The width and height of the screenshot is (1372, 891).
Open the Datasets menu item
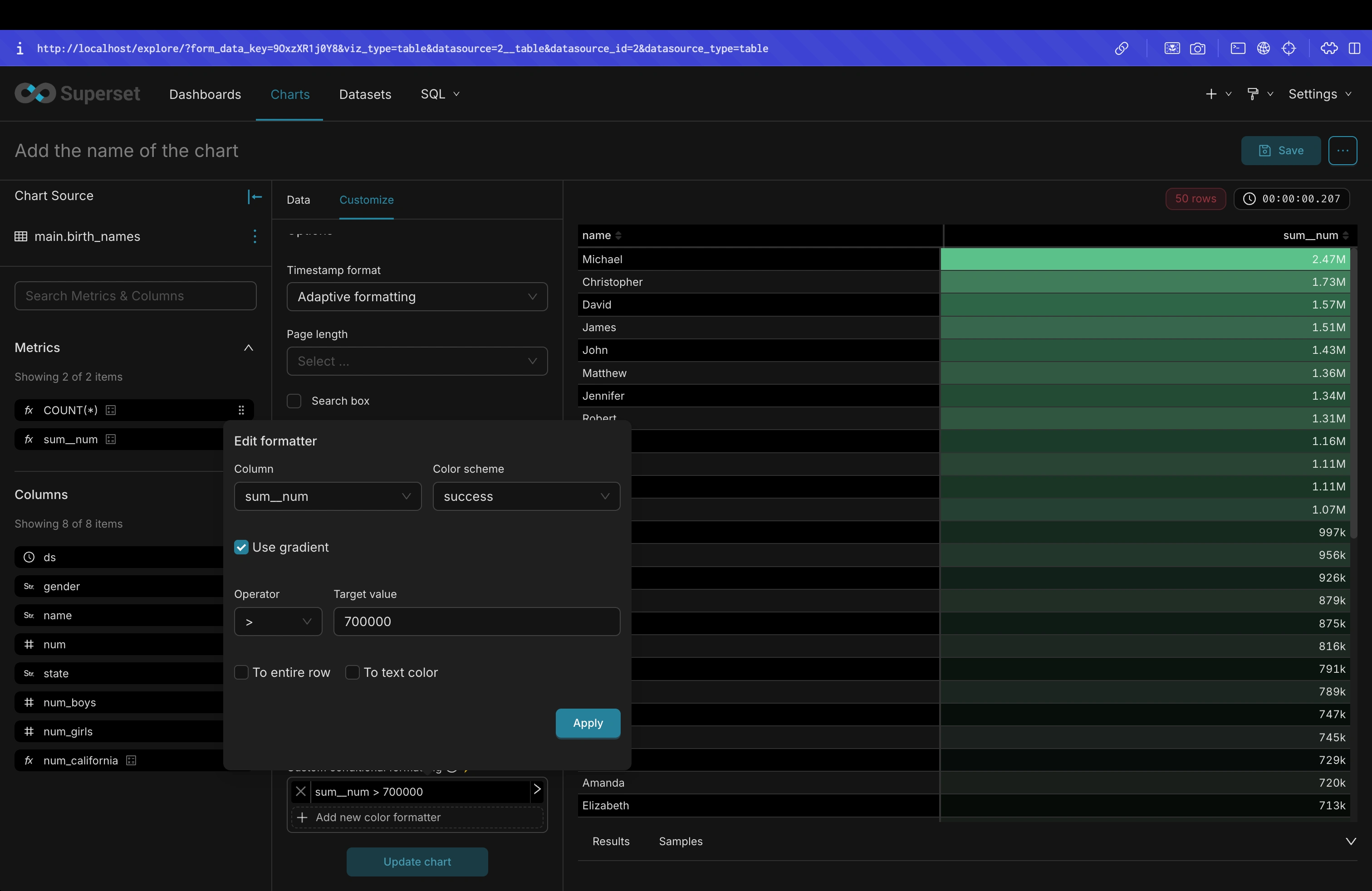coord(365,94)
